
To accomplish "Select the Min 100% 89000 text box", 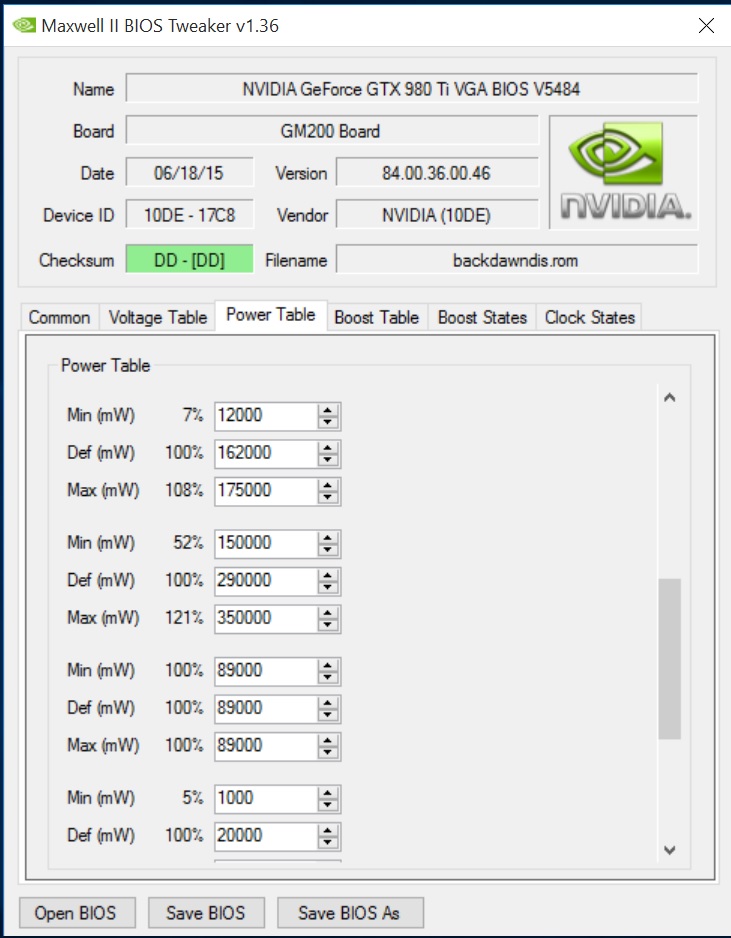I will (x=266, y=671).
